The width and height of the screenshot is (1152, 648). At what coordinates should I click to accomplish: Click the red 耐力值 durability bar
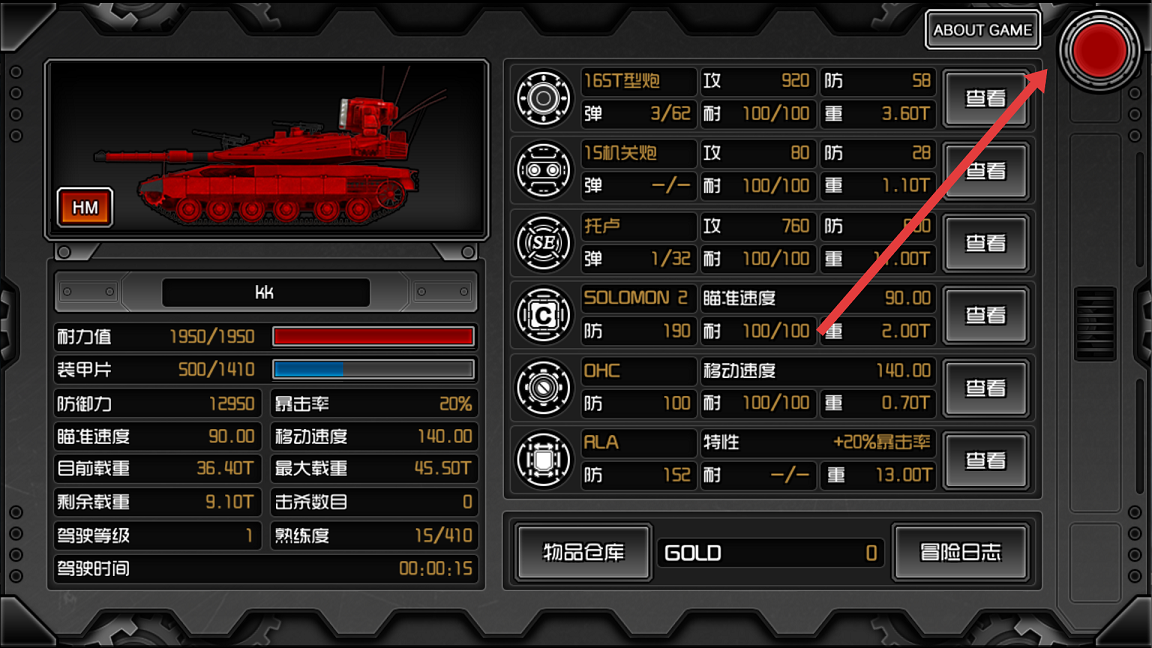(373, 336)
